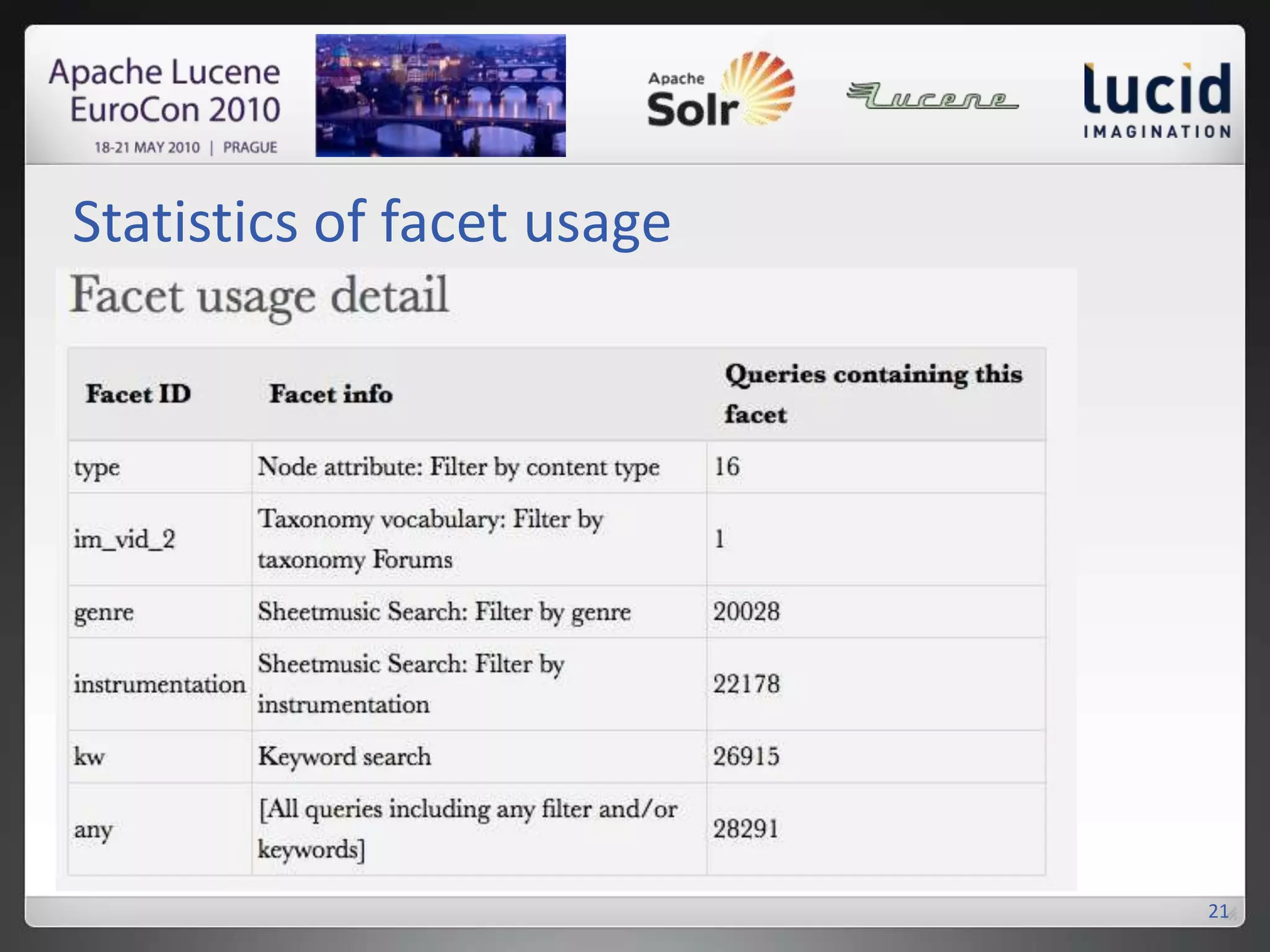The height and width of the screenshot is (952, 1270).
Task: Click the Prague bridges night photo
Action: tap(440, 95)
